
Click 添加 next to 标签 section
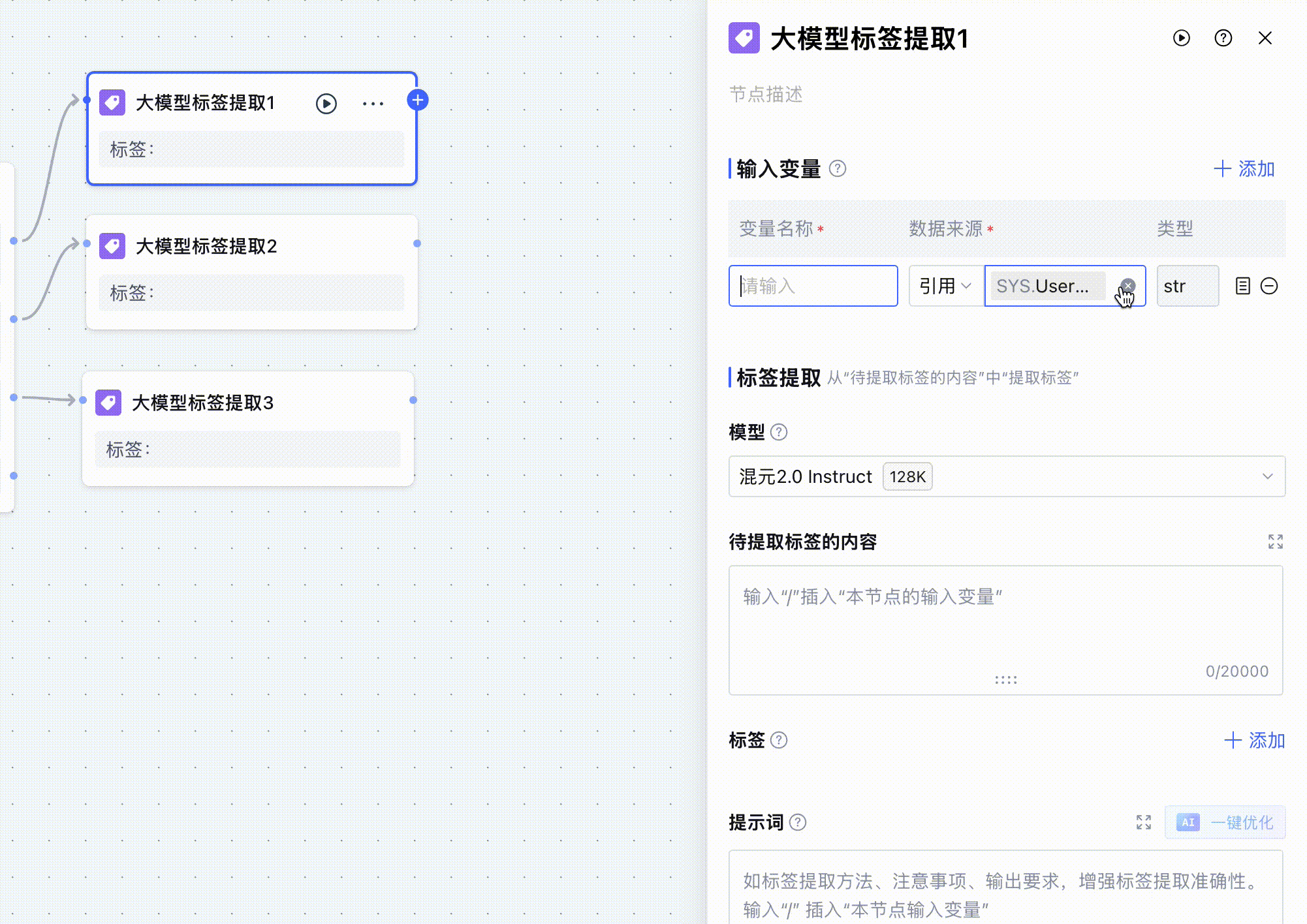coord(1254,741)
